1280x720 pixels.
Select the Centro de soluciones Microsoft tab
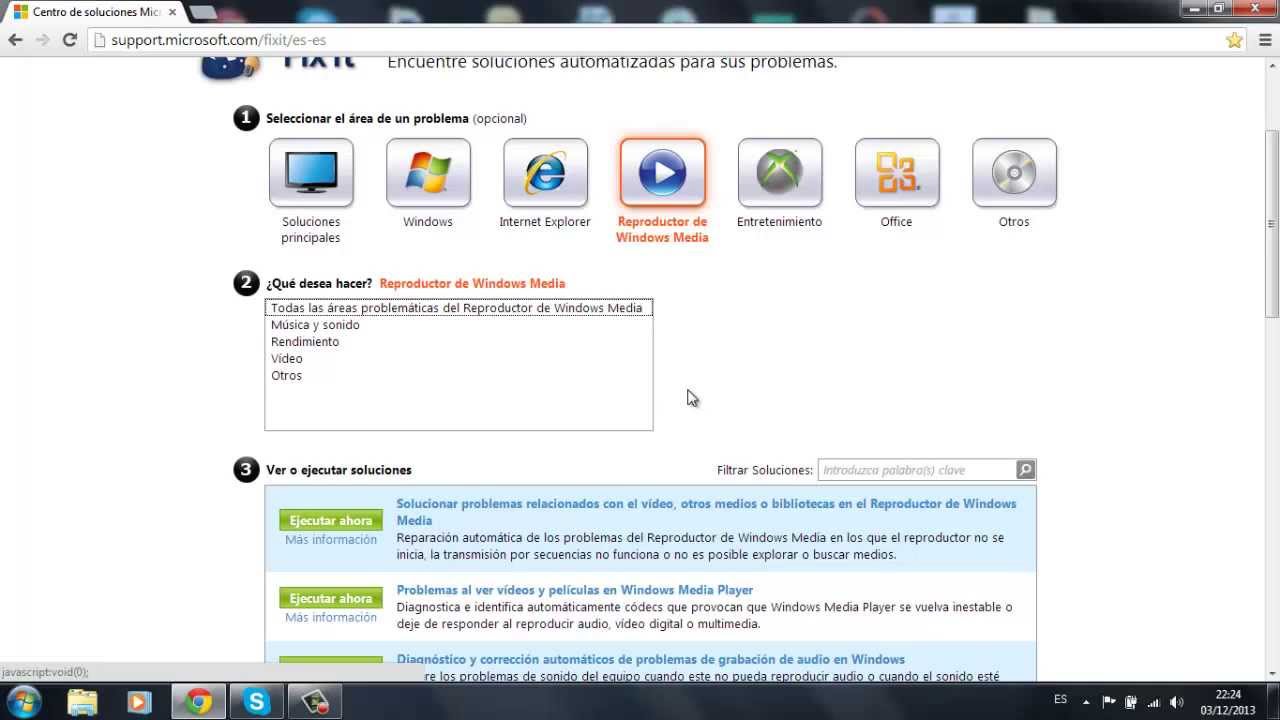93,12
